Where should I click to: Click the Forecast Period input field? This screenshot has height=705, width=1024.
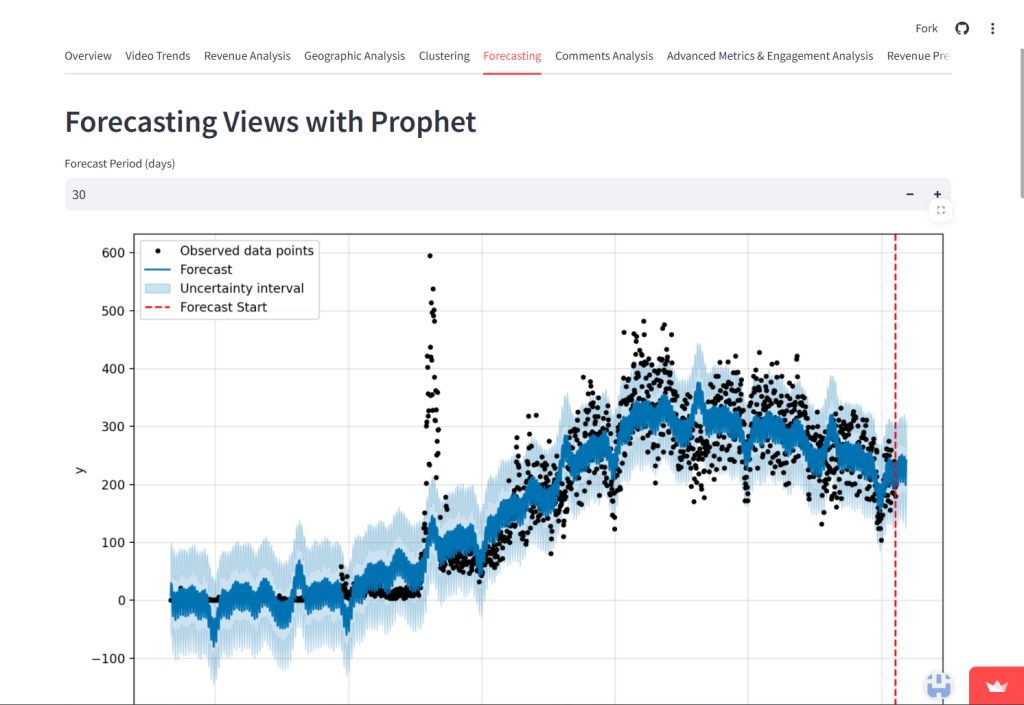point(480,194)
